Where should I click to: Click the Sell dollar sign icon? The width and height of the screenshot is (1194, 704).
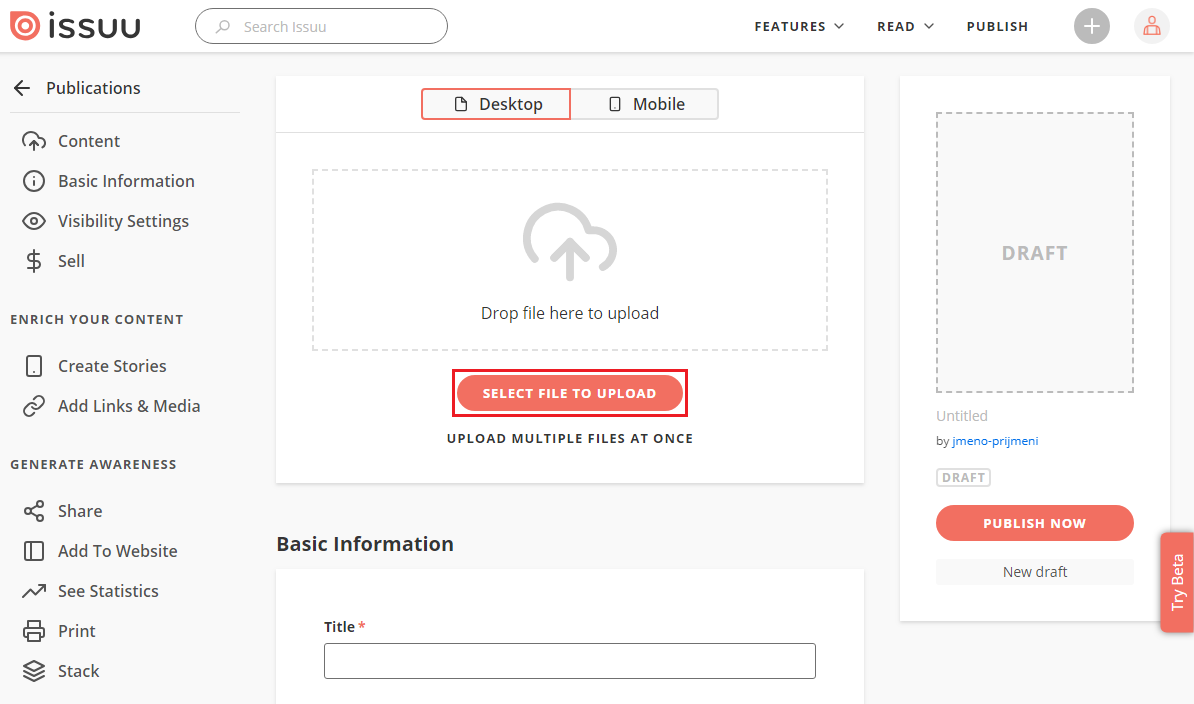(x=34, y=261)
